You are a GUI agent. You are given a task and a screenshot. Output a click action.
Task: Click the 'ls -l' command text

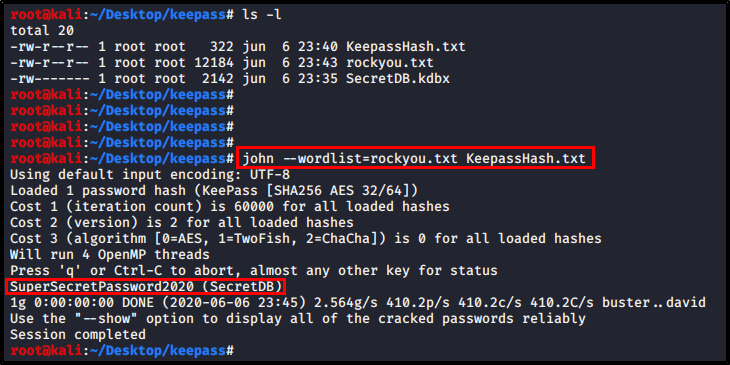(x=262, y=15)
